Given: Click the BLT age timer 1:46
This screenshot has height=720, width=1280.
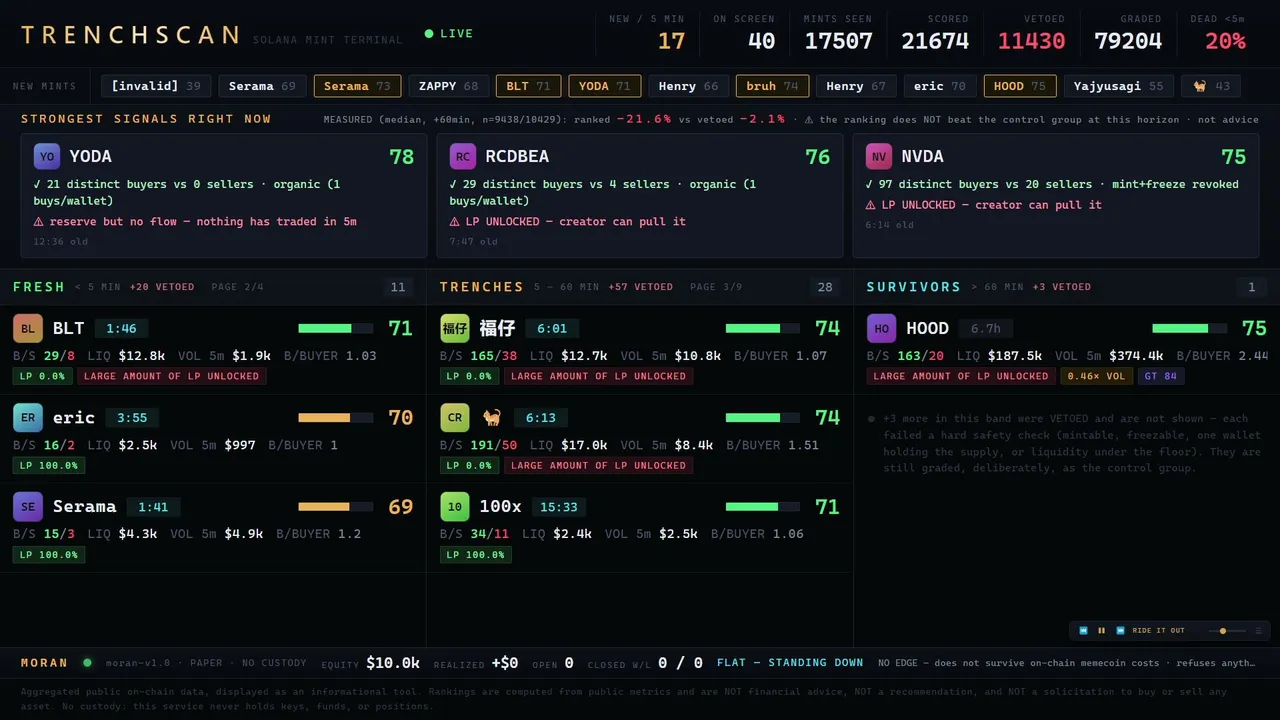Looking at the screenshot, I should click(121, 328).
